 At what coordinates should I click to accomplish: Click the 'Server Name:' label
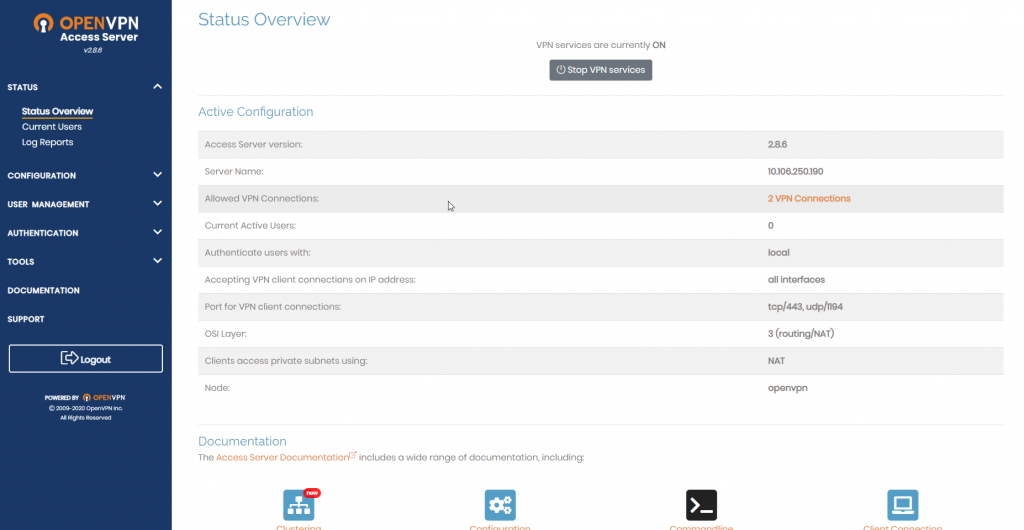pos(234,172)
